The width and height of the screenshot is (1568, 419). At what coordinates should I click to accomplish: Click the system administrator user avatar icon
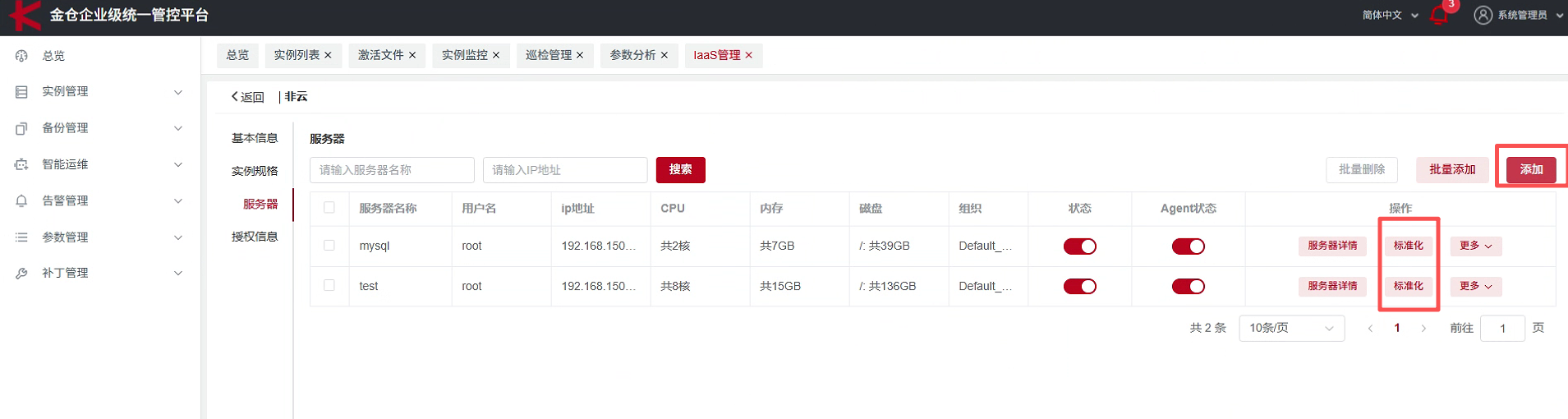click(1483, 16)
